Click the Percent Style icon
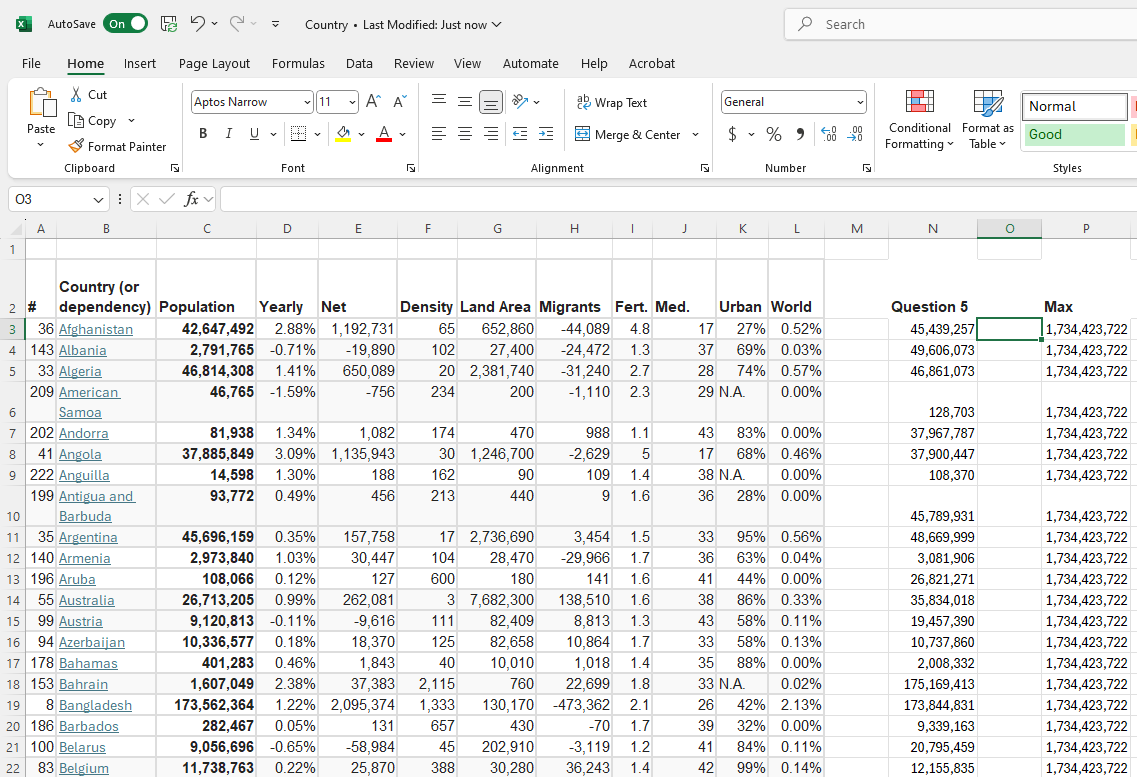Viewport: 1137px width, 777px height. point(773,134)
